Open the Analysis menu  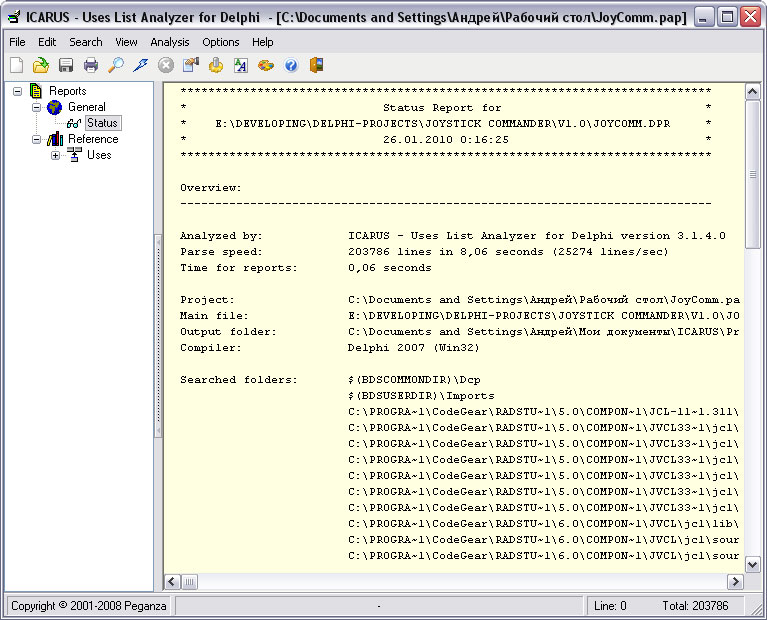[170, 42]
